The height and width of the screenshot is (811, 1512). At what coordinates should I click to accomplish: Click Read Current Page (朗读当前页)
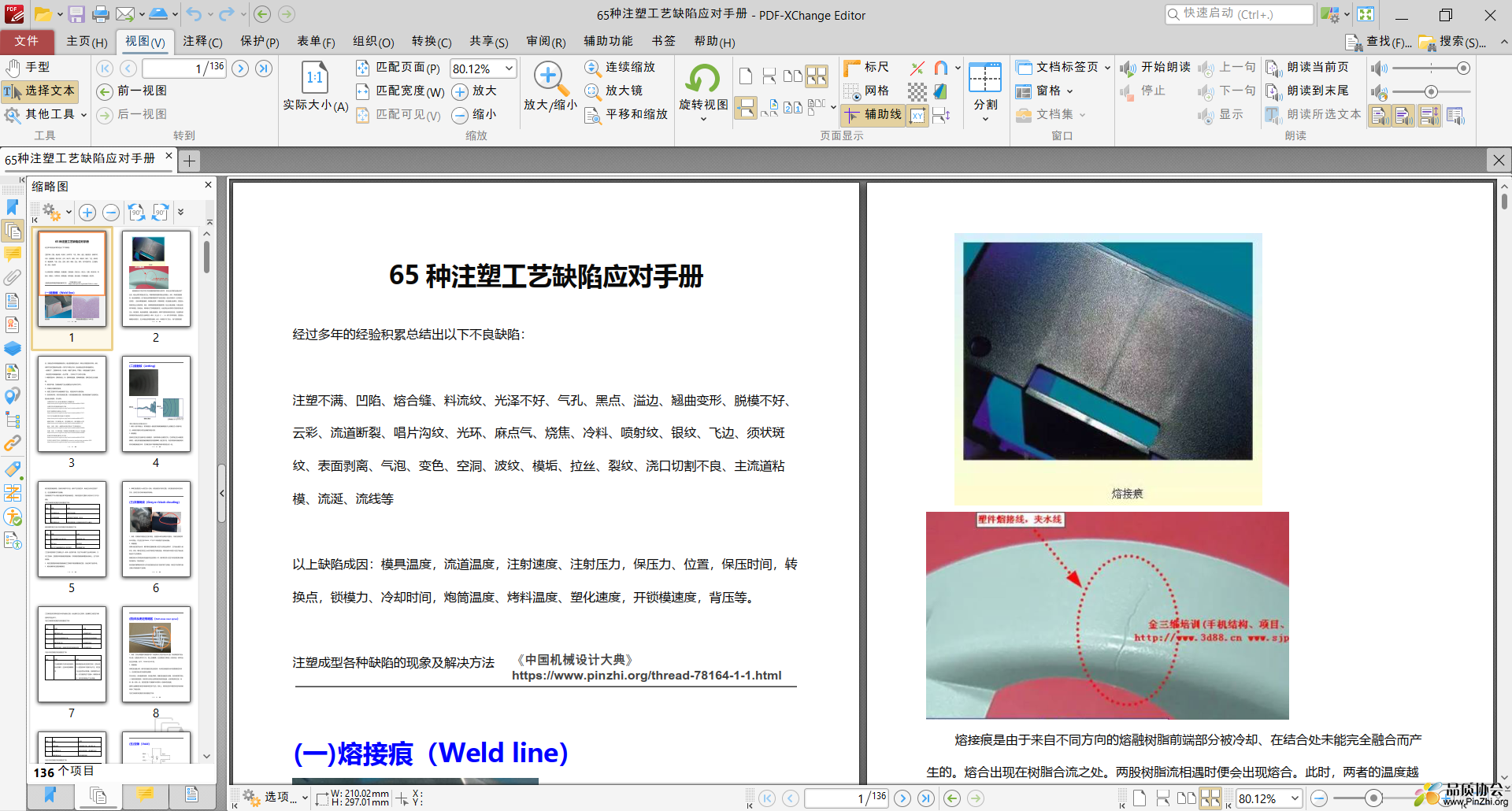click(1308, 68)
